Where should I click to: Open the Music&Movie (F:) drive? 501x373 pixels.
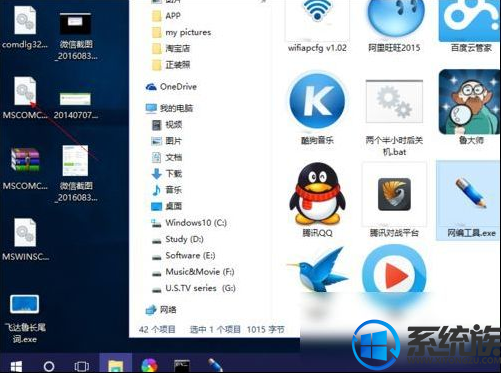(193, 272)
